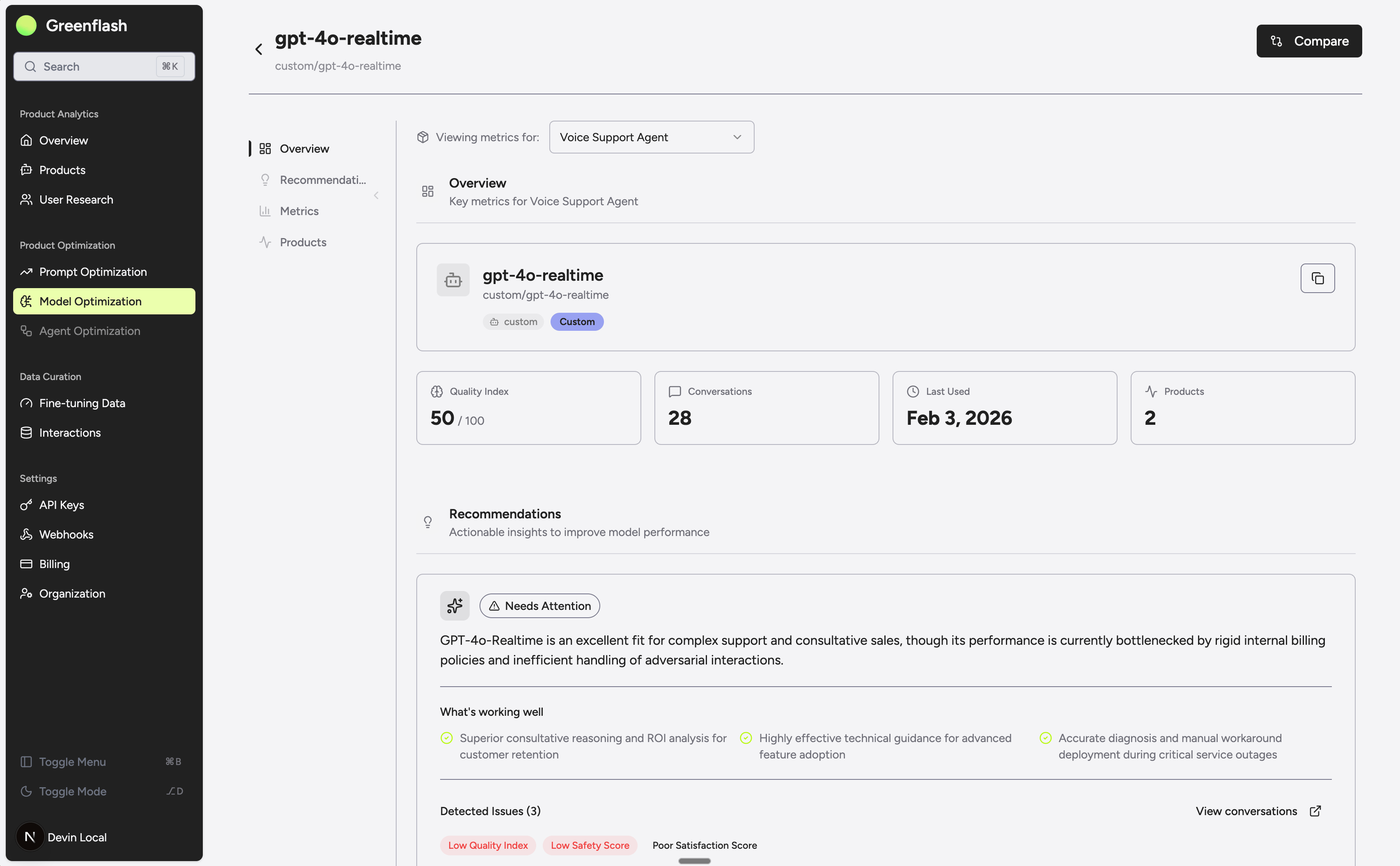Open User Research in sidebar

(x=104, y=199)
